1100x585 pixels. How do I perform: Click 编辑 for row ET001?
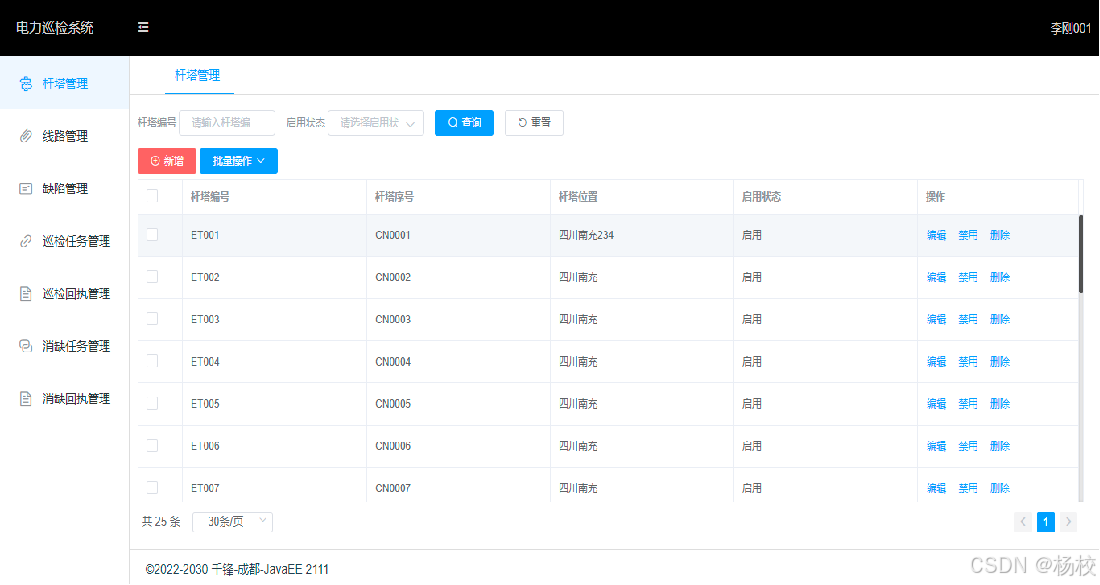click(x=937, y=235)
